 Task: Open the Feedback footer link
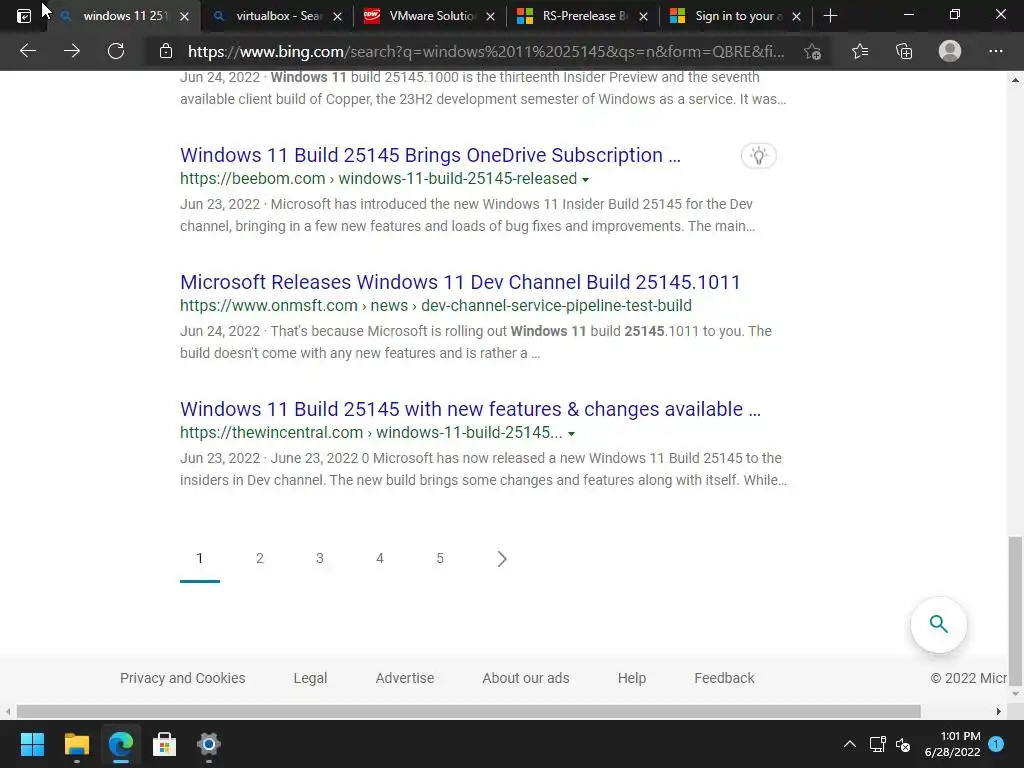point(724,678)
